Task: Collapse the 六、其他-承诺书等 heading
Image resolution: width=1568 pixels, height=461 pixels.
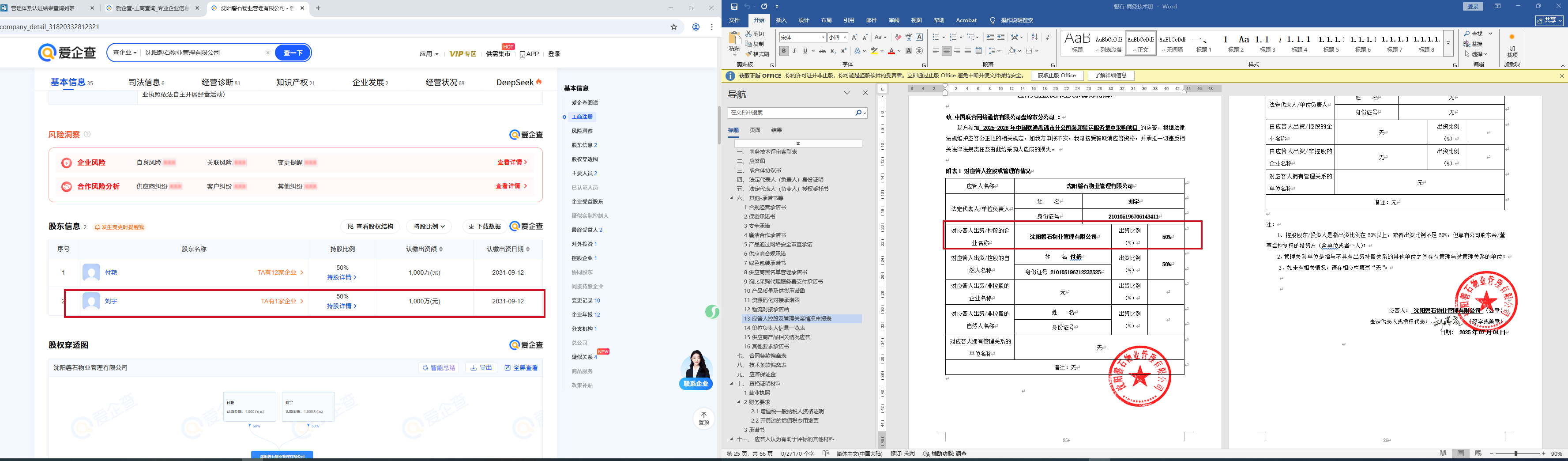Action: pyautogui.click(x=732, y=199)
